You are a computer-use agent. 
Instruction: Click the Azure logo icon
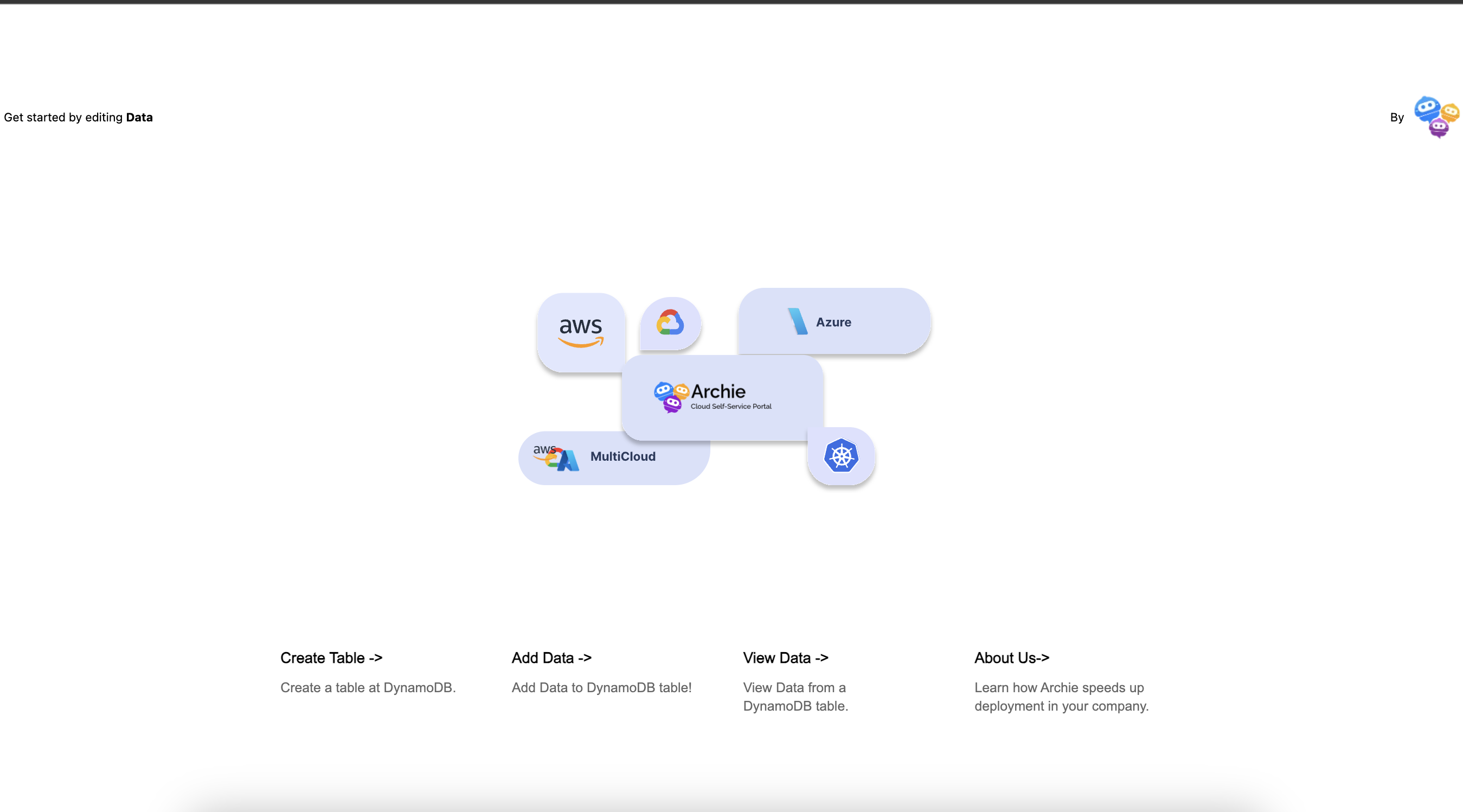click(x=797, y=321)
